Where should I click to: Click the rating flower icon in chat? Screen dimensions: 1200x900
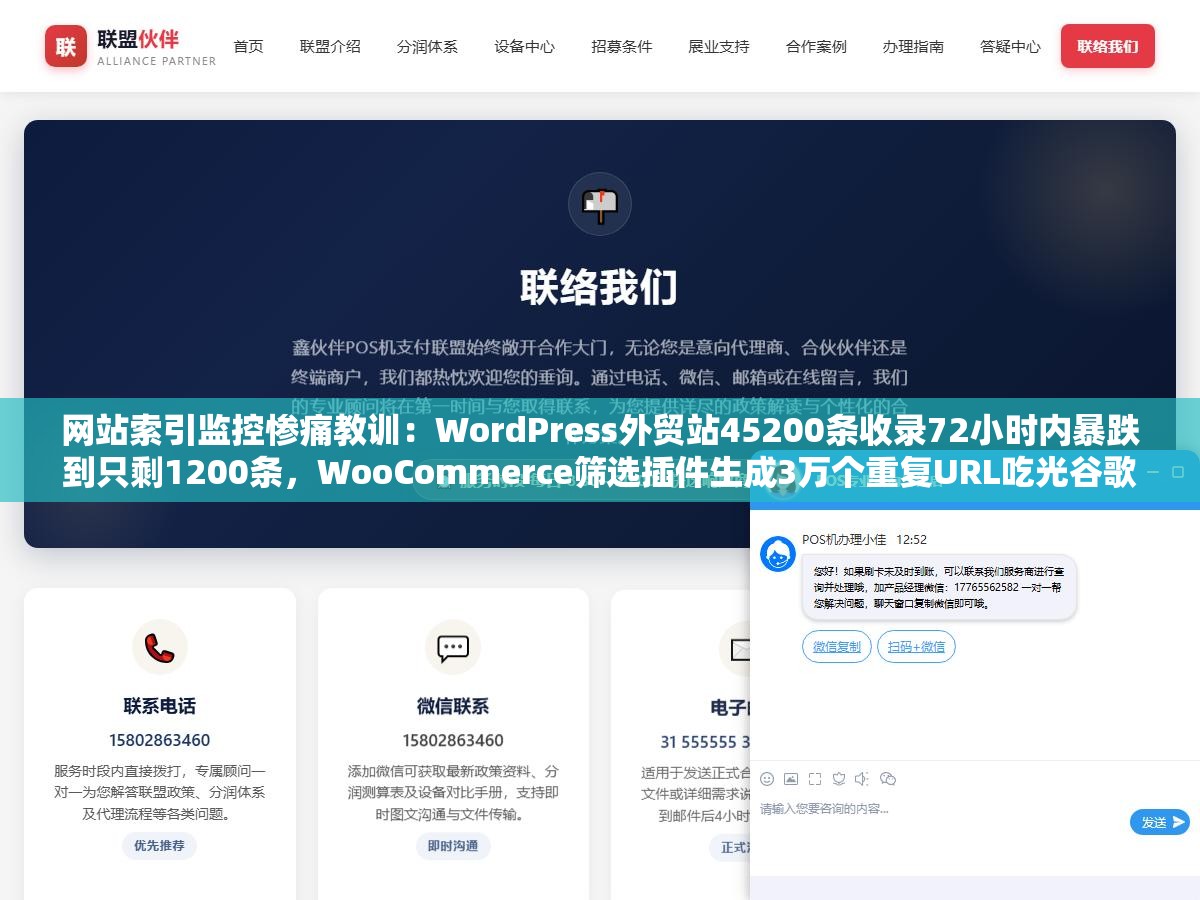coord(839,779)
